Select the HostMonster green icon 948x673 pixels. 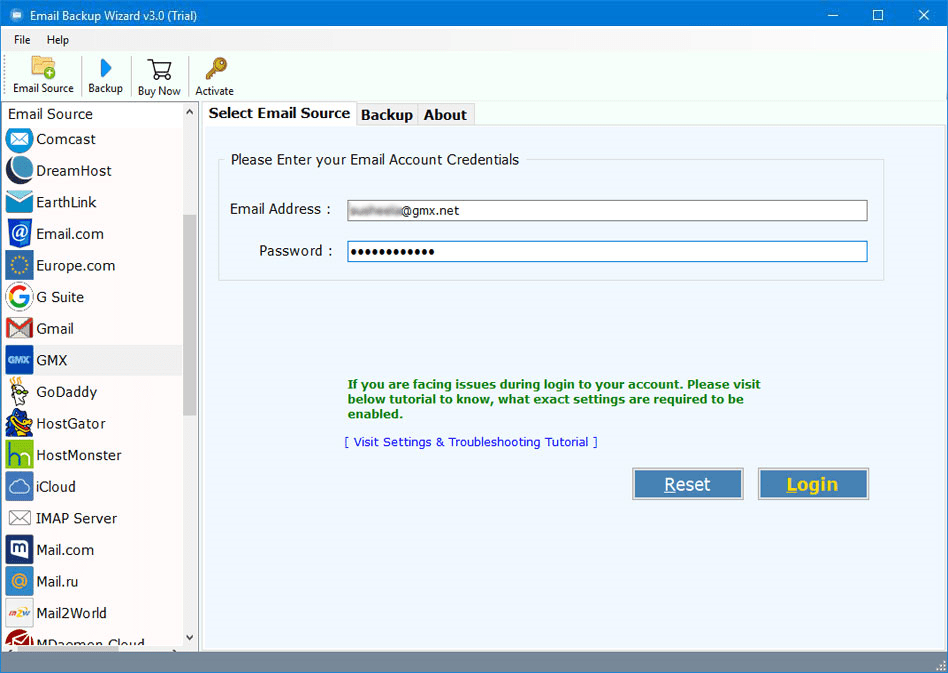point(19,455)
